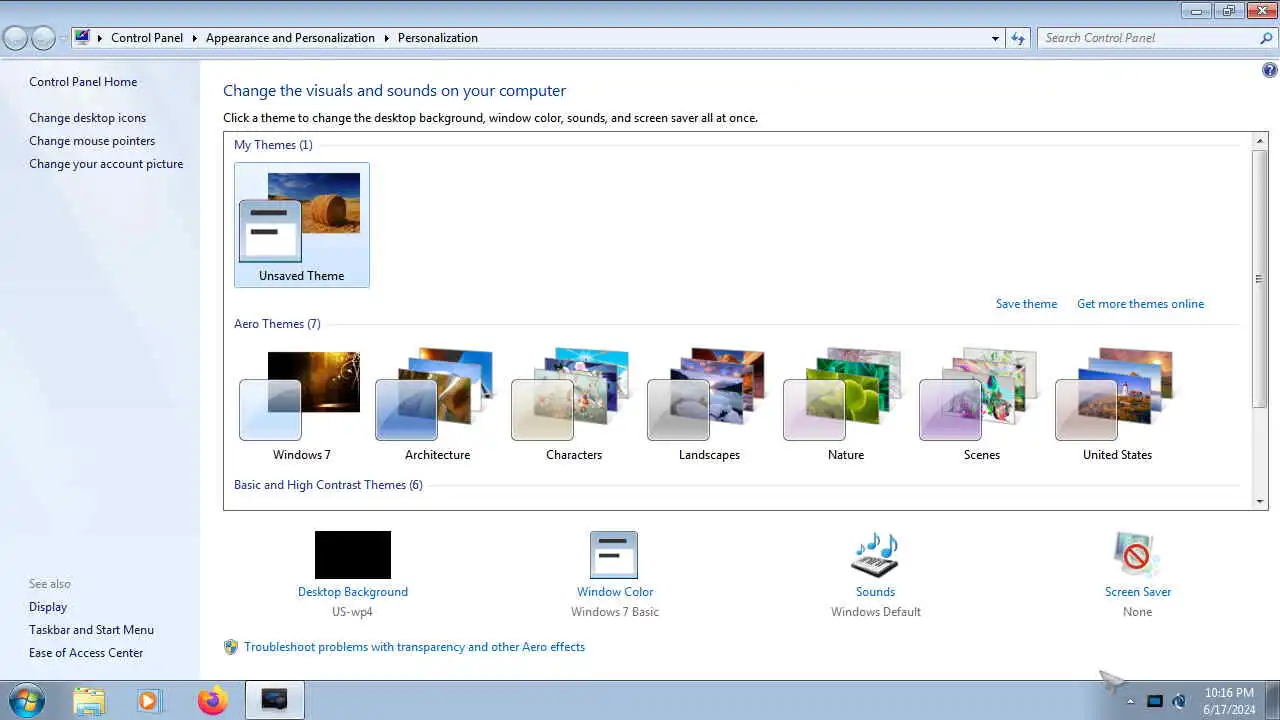Screen dimensions: 1280x720
Task: Show hidden tray icons arrow
Action: point(1130,702)
